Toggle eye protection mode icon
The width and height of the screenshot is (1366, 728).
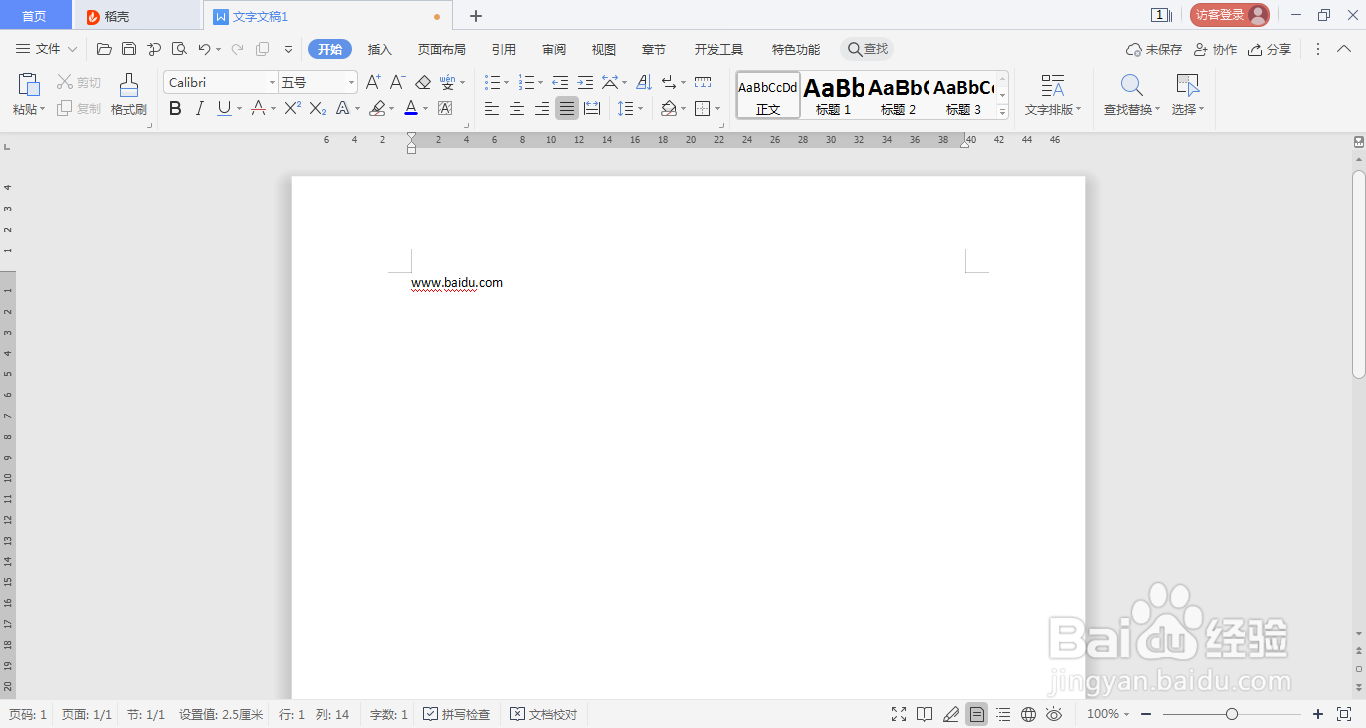[x=1054, y=714]
